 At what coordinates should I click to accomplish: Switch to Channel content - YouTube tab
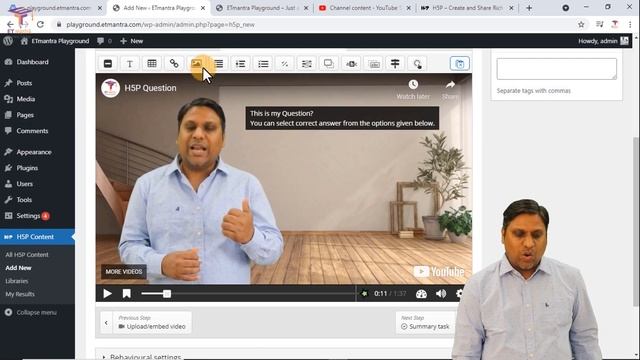[x=364, y=8]
